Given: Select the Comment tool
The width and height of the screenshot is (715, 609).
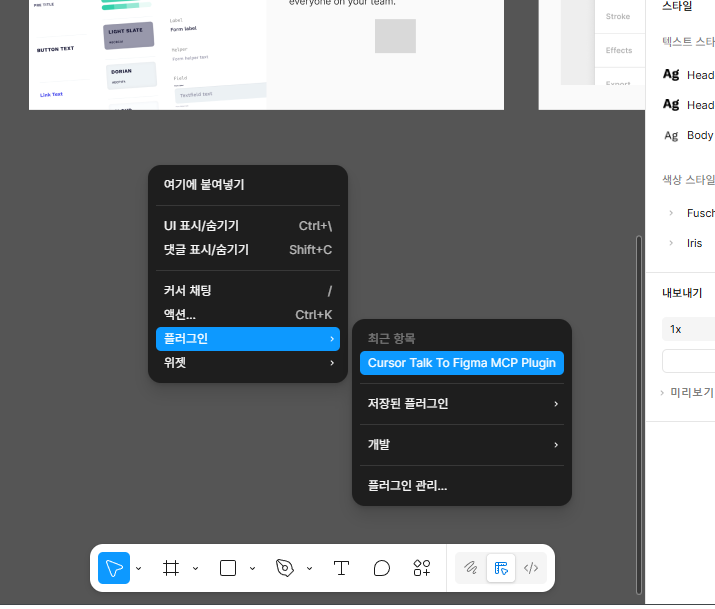Looking at the screenshot, I should [382, 568].
